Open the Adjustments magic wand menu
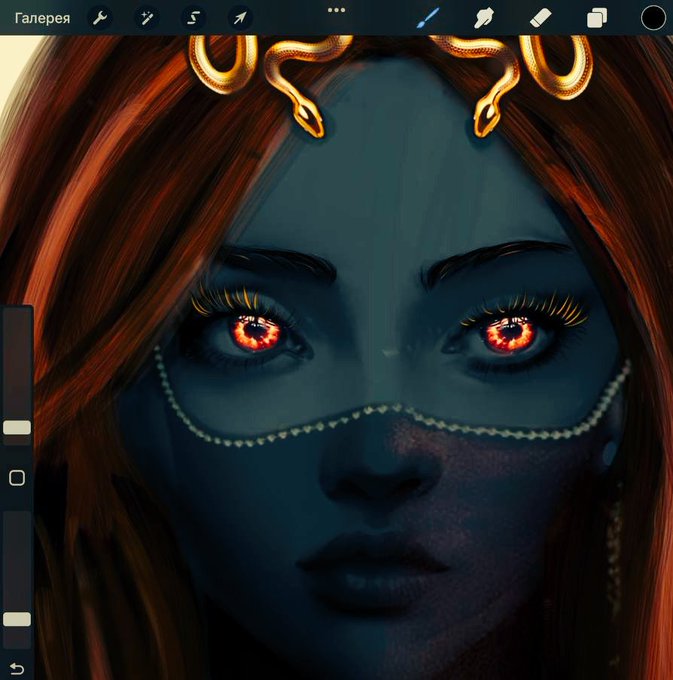The height and width of the screenshot is (680, 673). click(147, 18)
